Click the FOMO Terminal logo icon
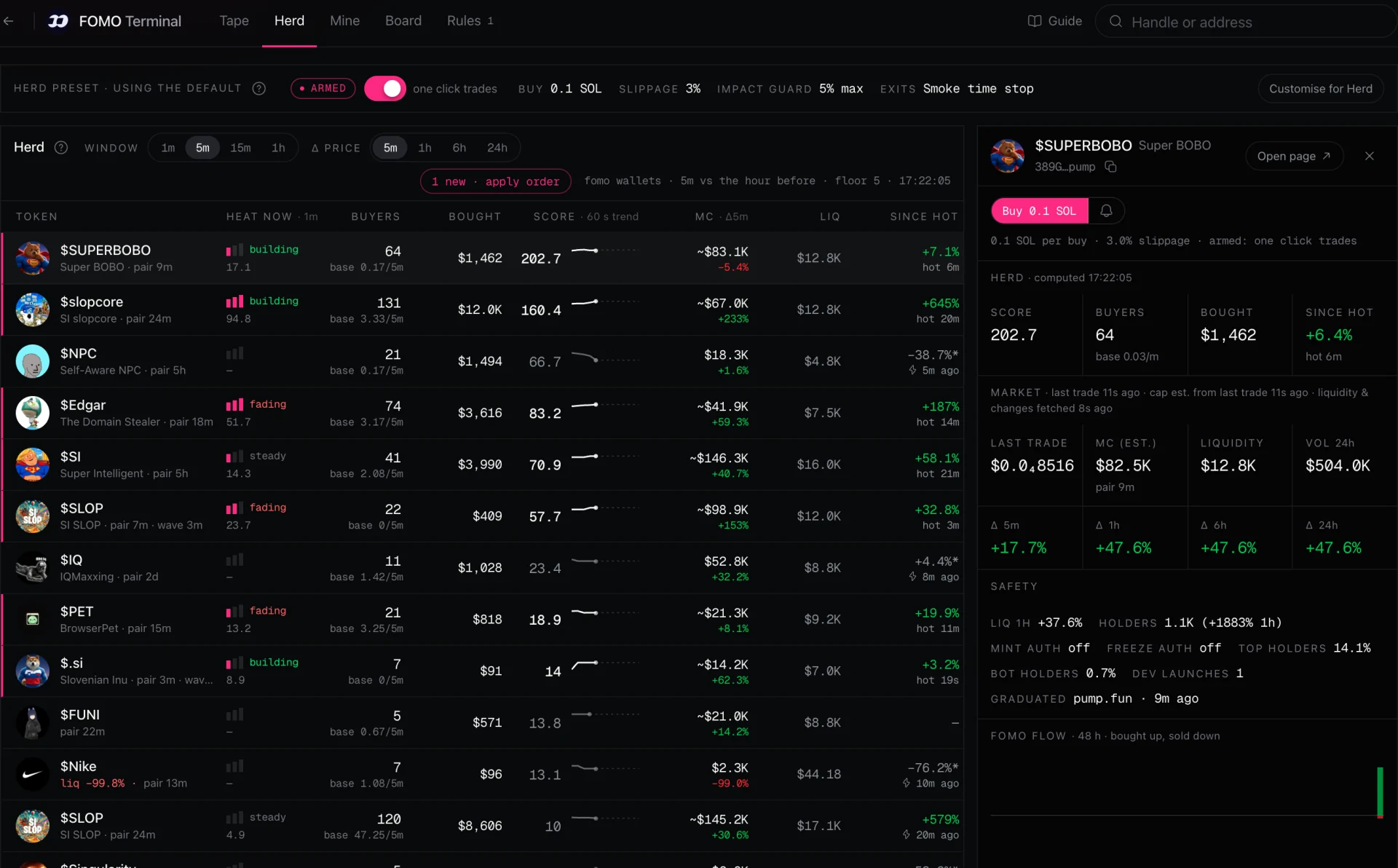The width and height of the screenshot is (1398, 868). (58, 21)
